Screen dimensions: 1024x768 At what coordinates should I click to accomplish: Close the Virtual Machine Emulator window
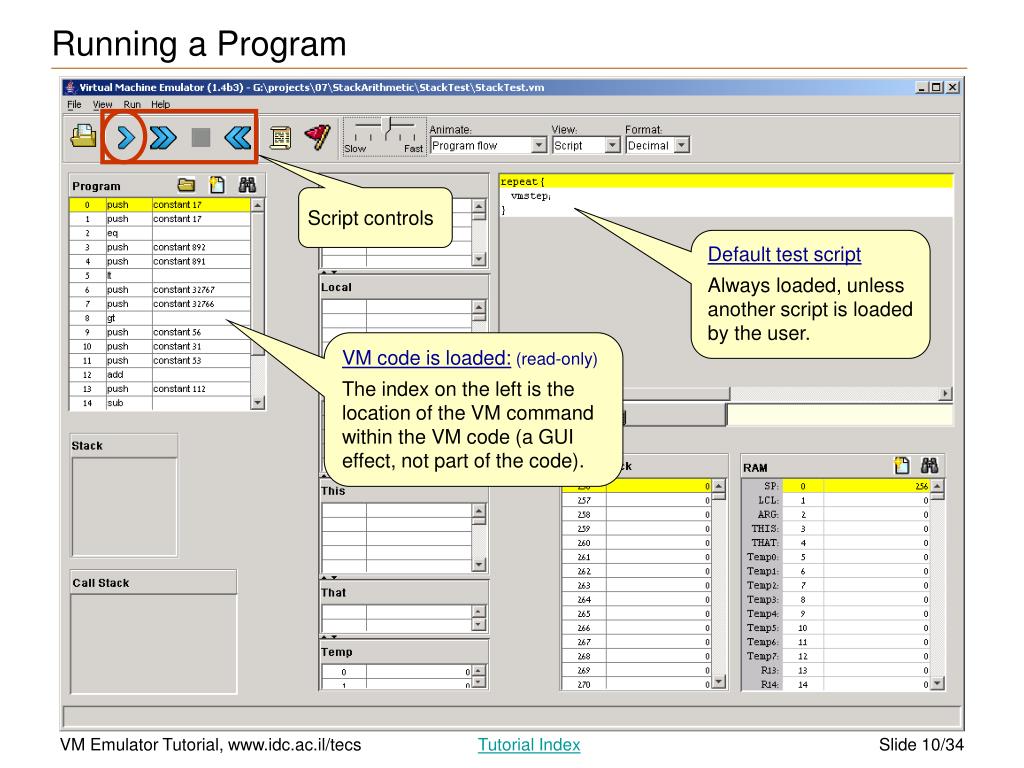(x=953, y=88)
